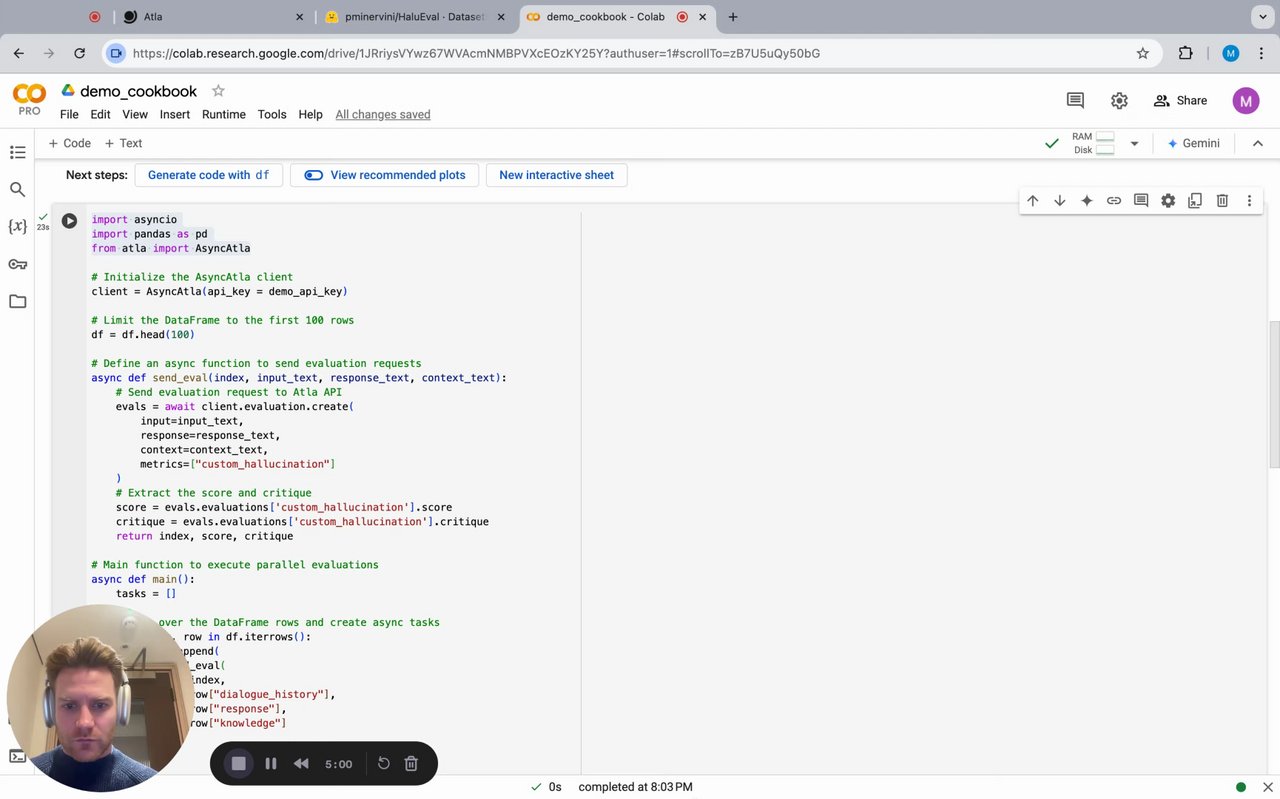1280x799 pixels.
Task: Click the Share button
Action: 1180,100
